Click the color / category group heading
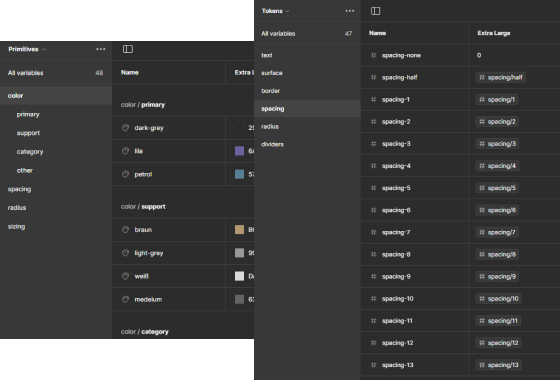The height and width of the screenshot is (380, 560). coord(145,332)
